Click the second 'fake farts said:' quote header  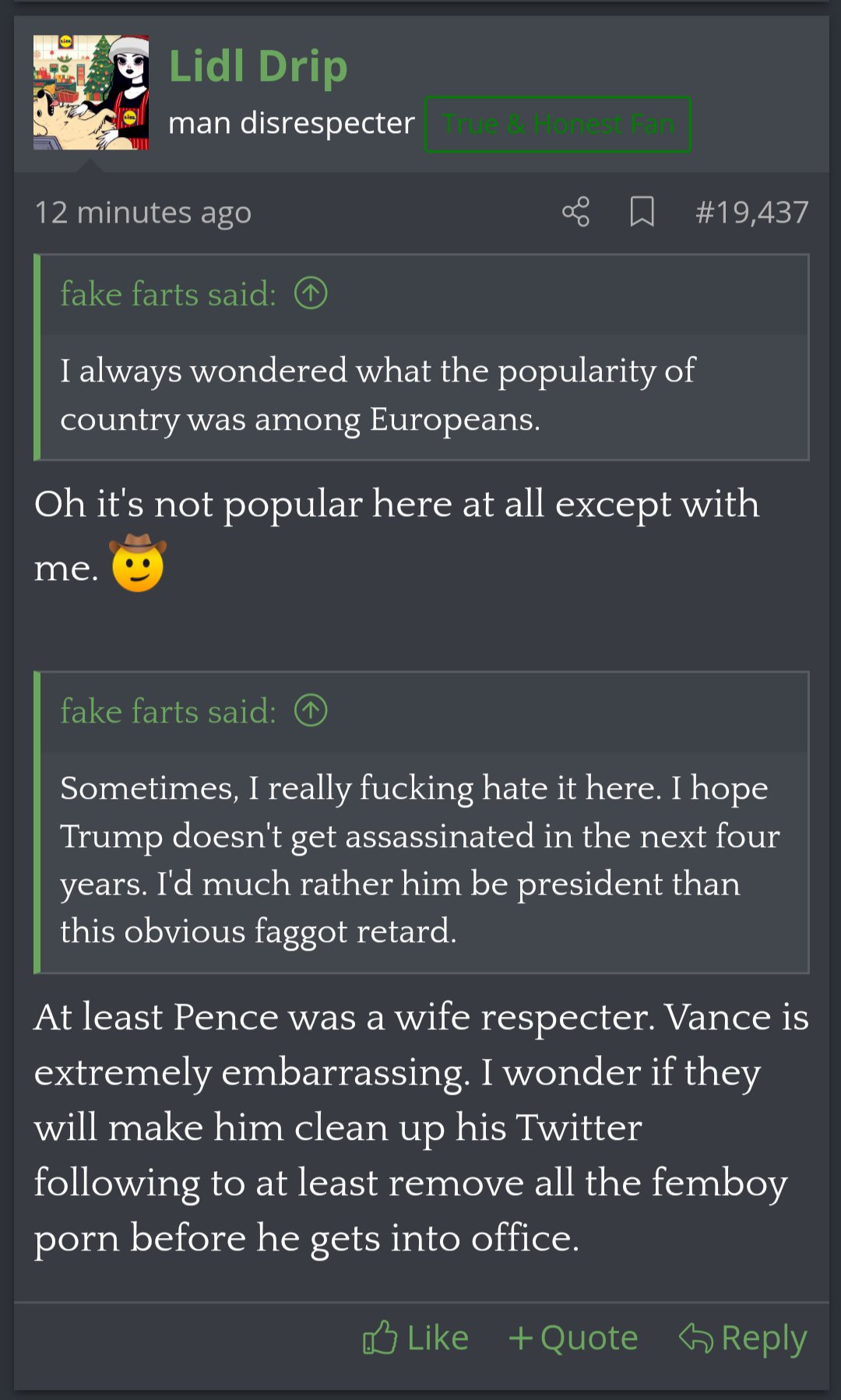pos(168,710)
